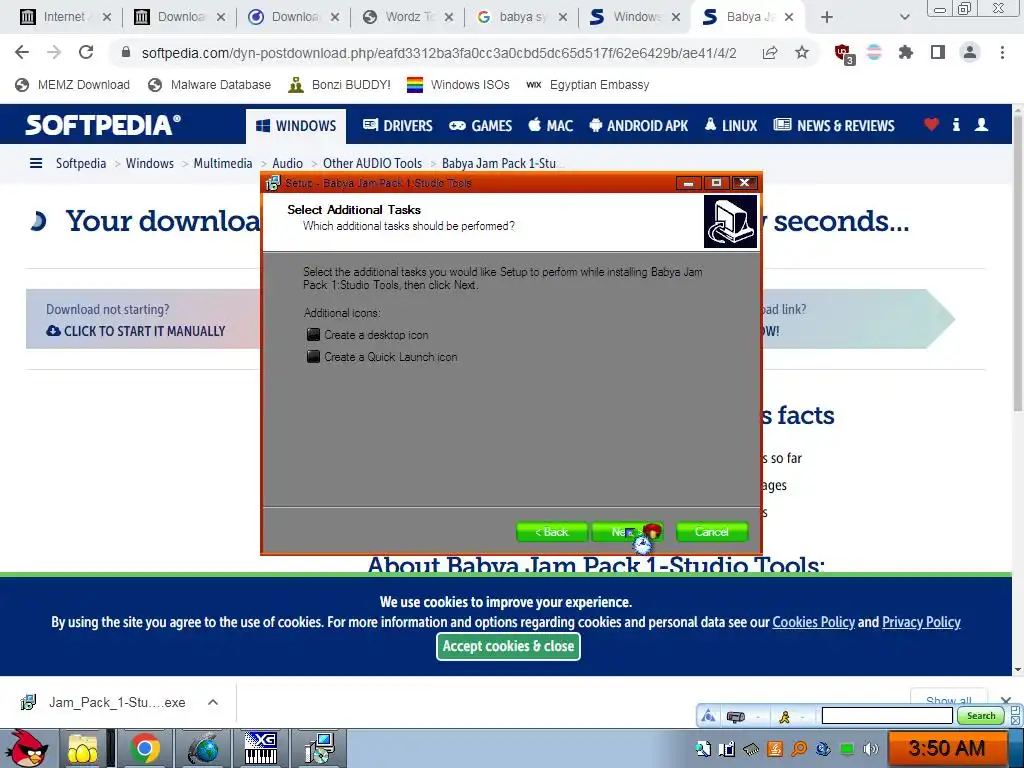
Task: Open the Chrome taskbar icon
Action: point(144,748)
